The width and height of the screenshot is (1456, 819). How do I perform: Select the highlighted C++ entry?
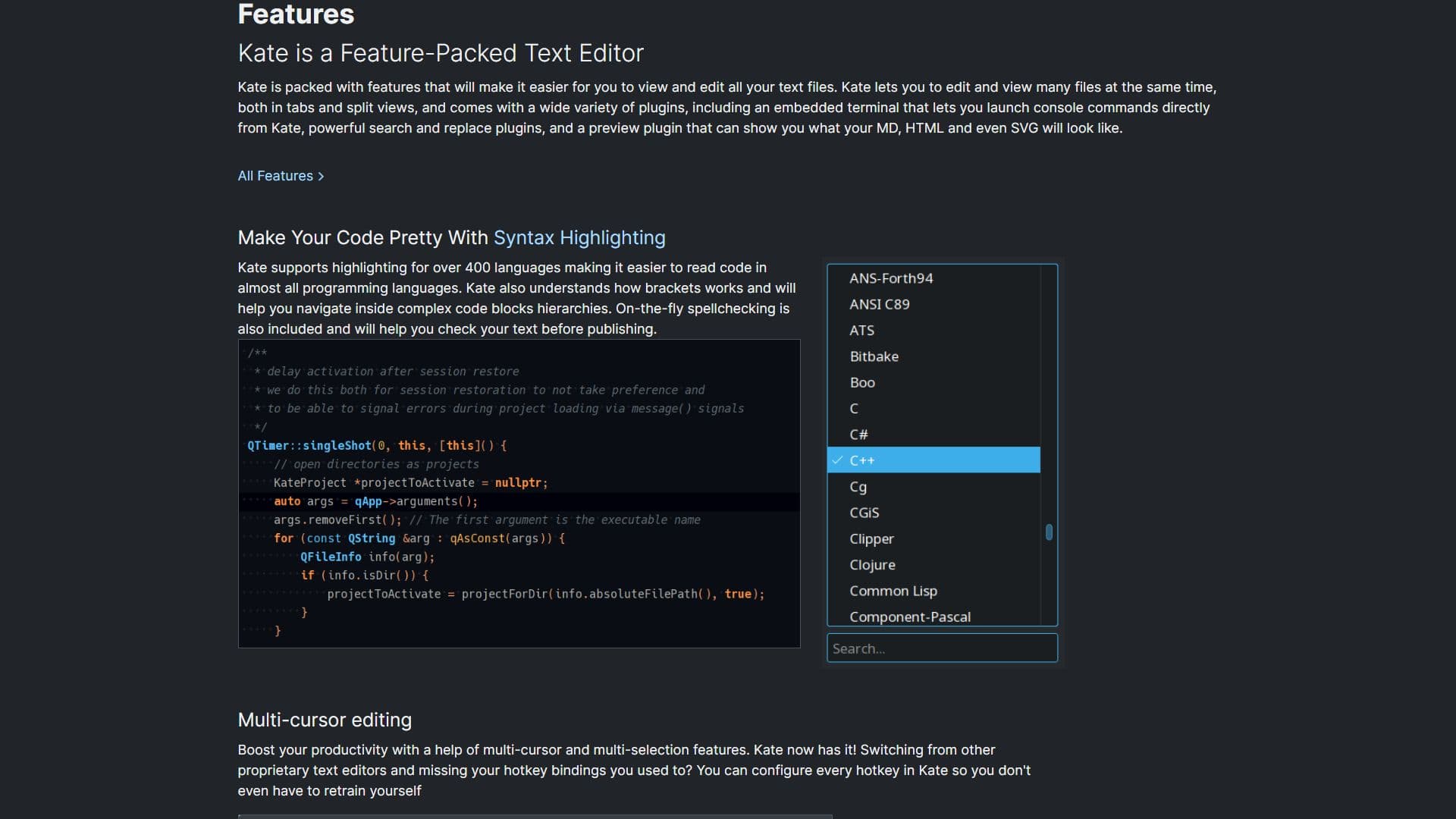tap(934, 460)
